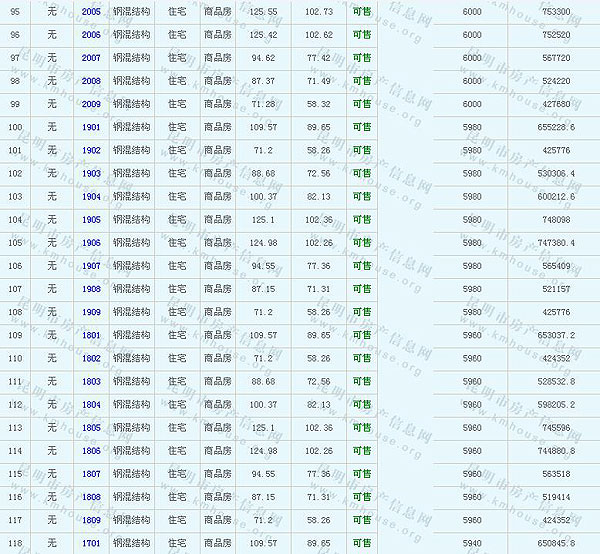This screenshot has width=600, height=554.
Task: Open room 2005 link
Action: [x=91, y=12]
